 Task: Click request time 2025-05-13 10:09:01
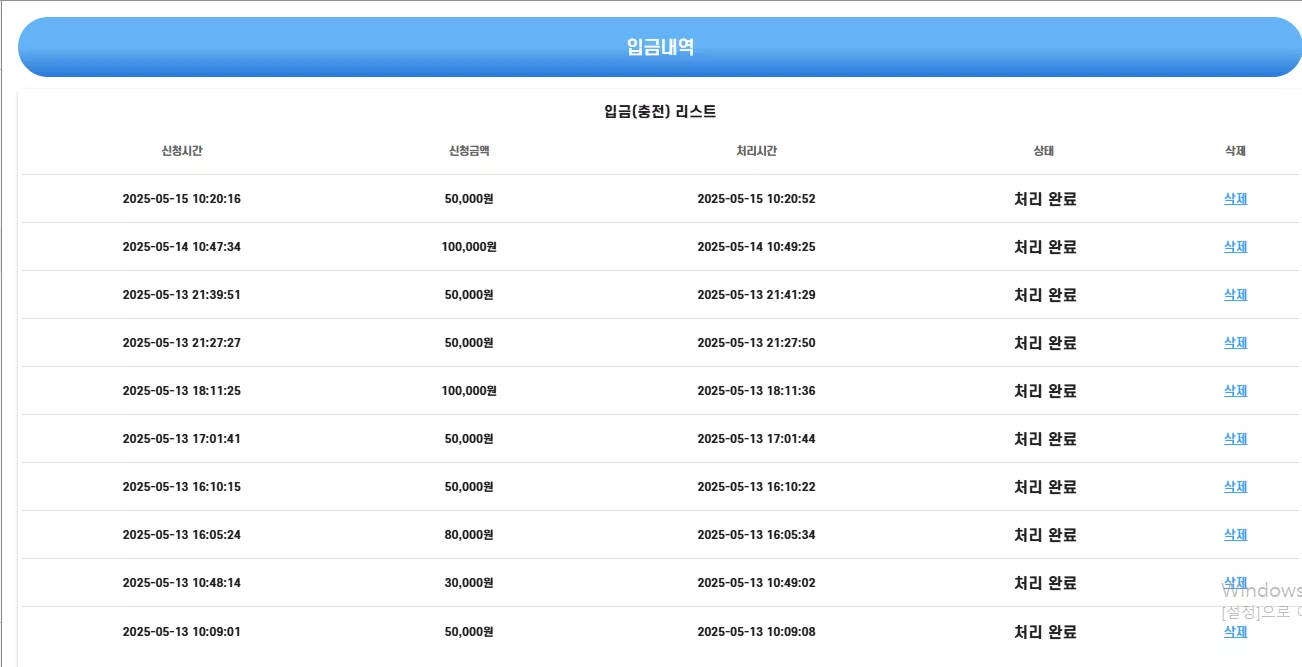182,632
